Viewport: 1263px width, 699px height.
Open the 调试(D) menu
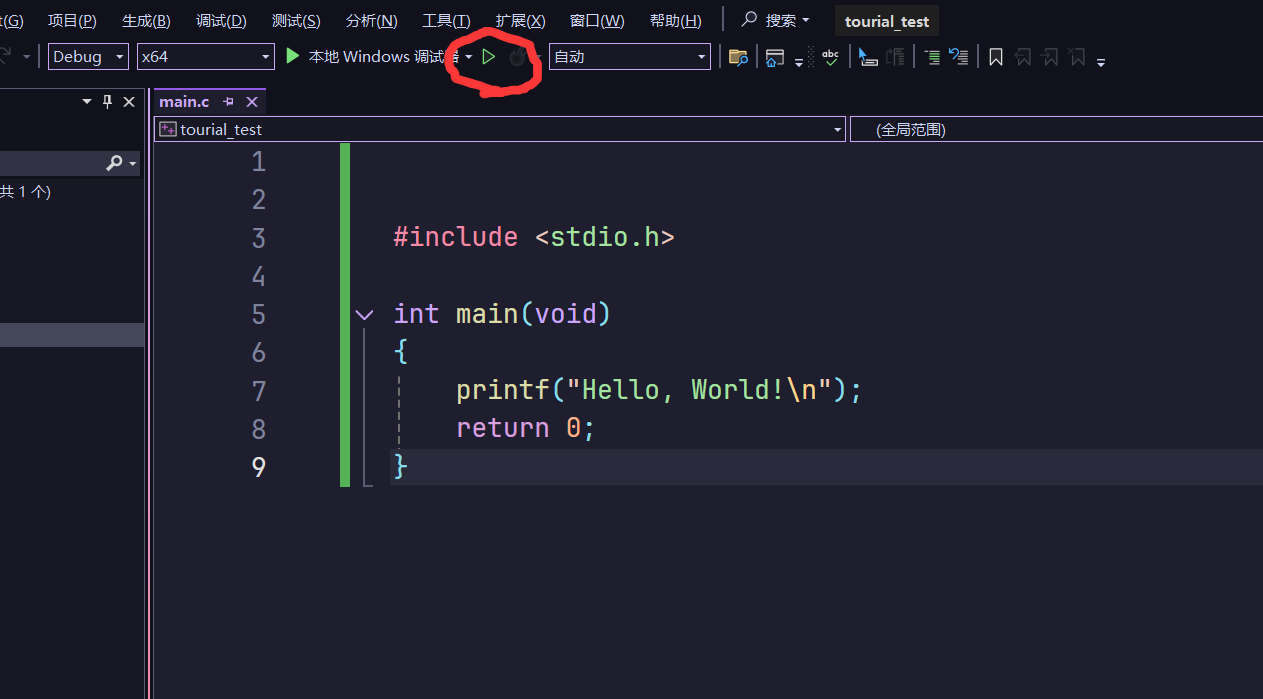[221, 21]
